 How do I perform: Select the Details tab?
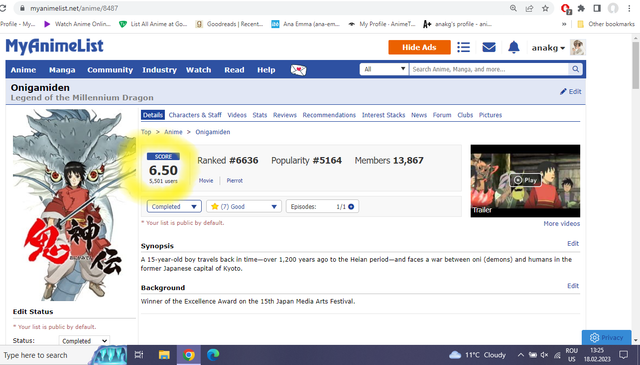[153, 115]
